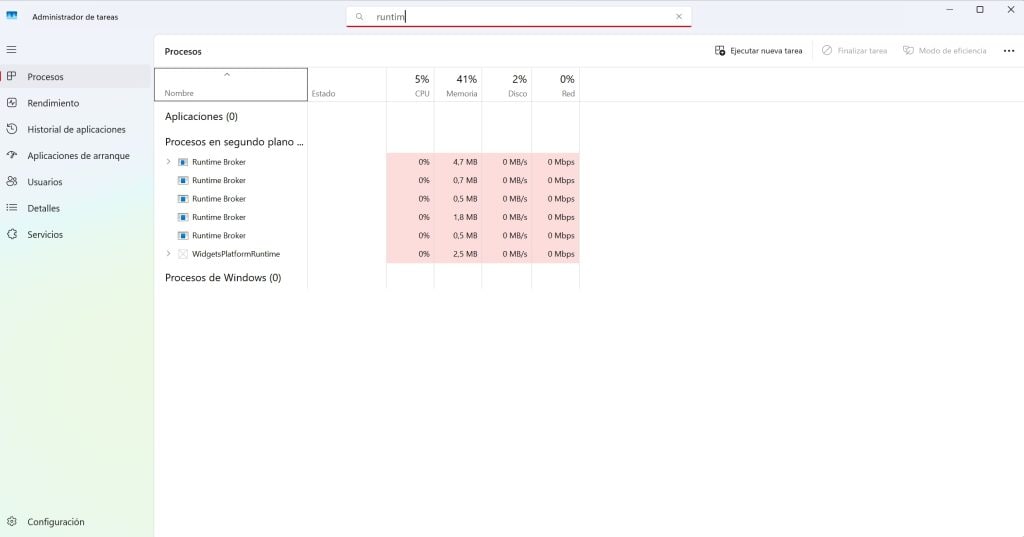Click the 2,5 MB memory cell
This screenshot has width=1024, height=537.
point(458,254)
